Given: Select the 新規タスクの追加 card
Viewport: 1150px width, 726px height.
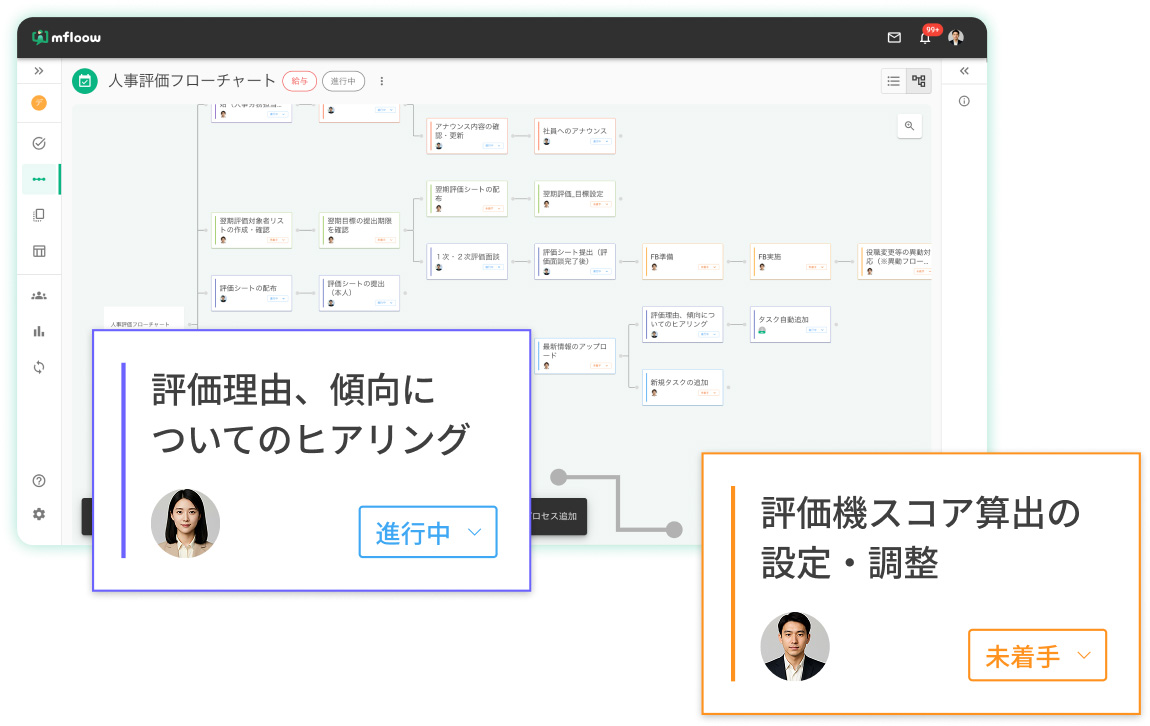Looking at the screenshot, I should click(x=683, y=387).
